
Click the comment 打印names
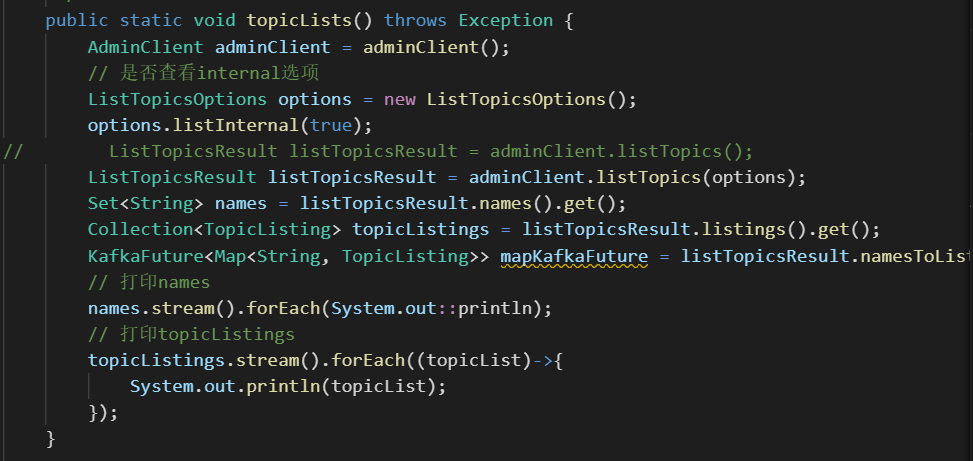(x=149, y=283)
